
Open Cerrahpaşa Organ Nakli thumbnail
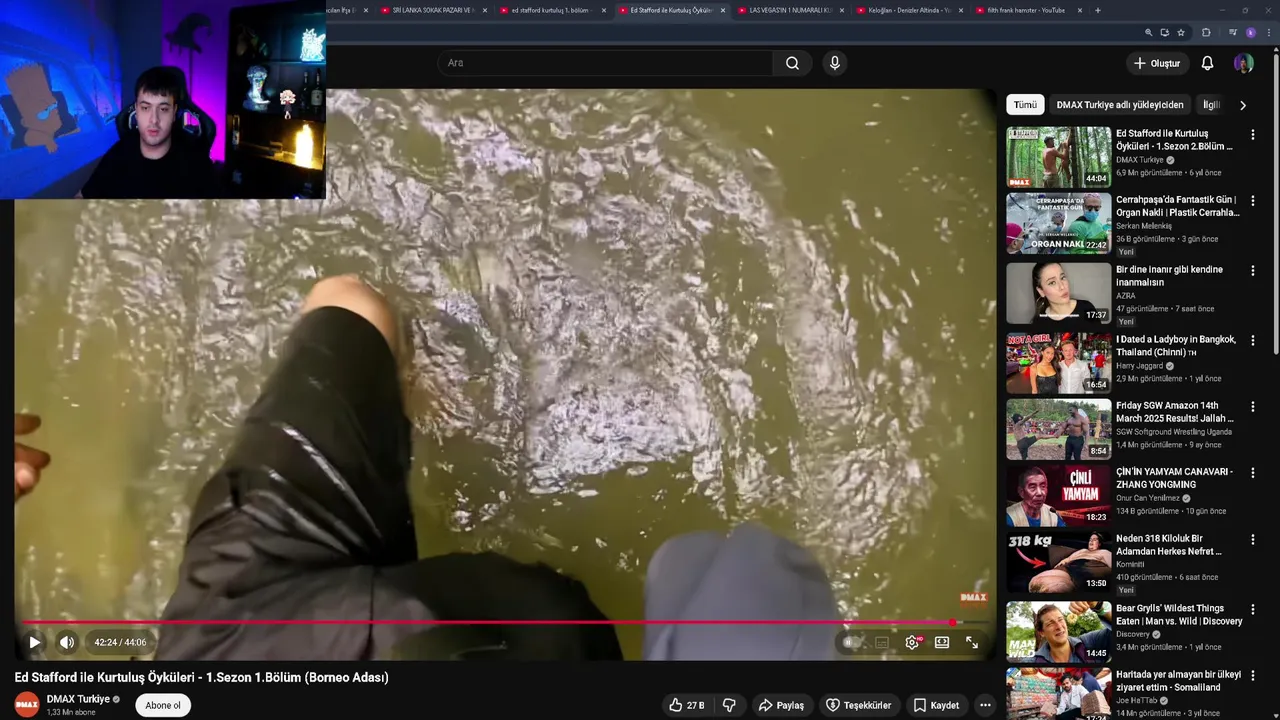pyautogui.click(x=1059, y=223)
